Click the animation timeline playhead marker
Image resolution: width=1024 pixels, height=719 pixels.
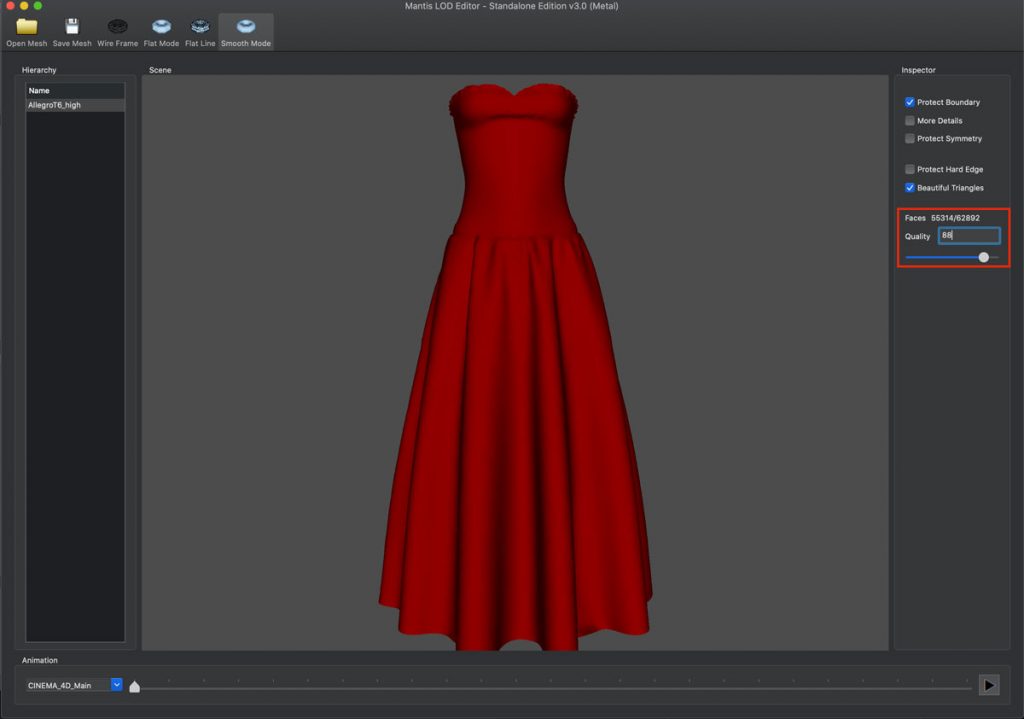click(x=135, y=686)
